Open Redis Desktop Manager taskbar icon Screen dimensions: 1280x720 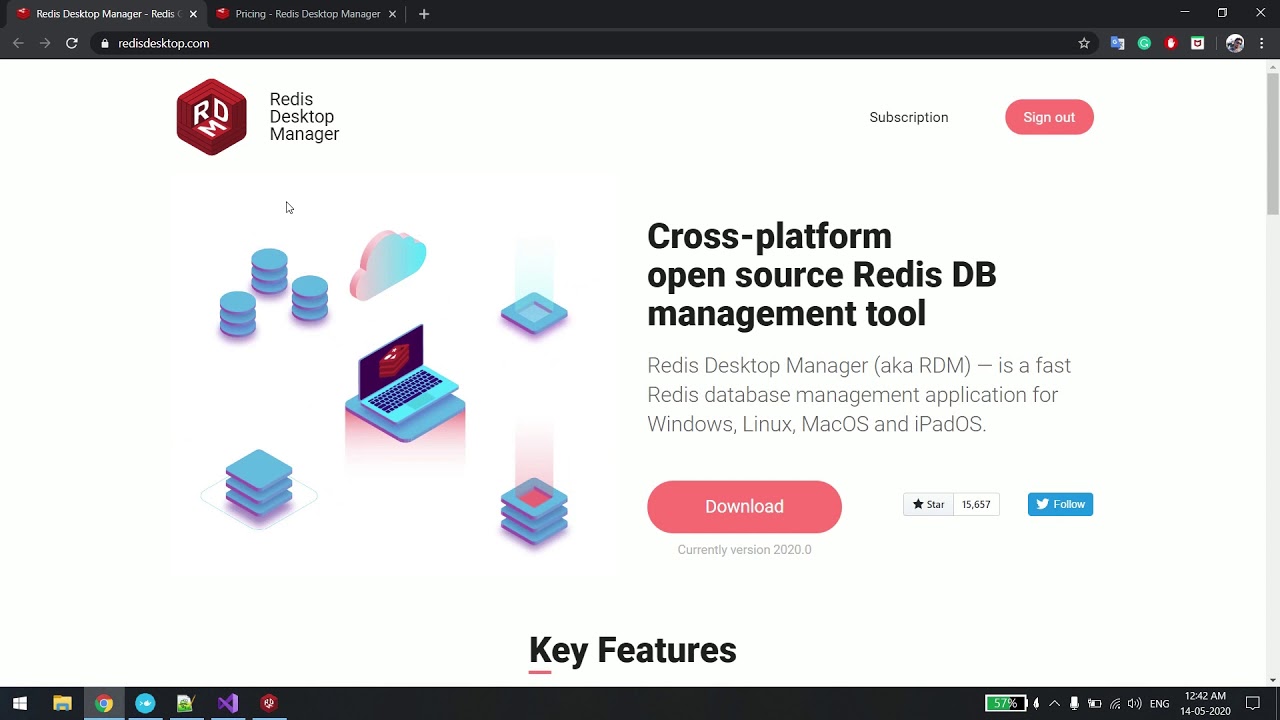(268, 704)
